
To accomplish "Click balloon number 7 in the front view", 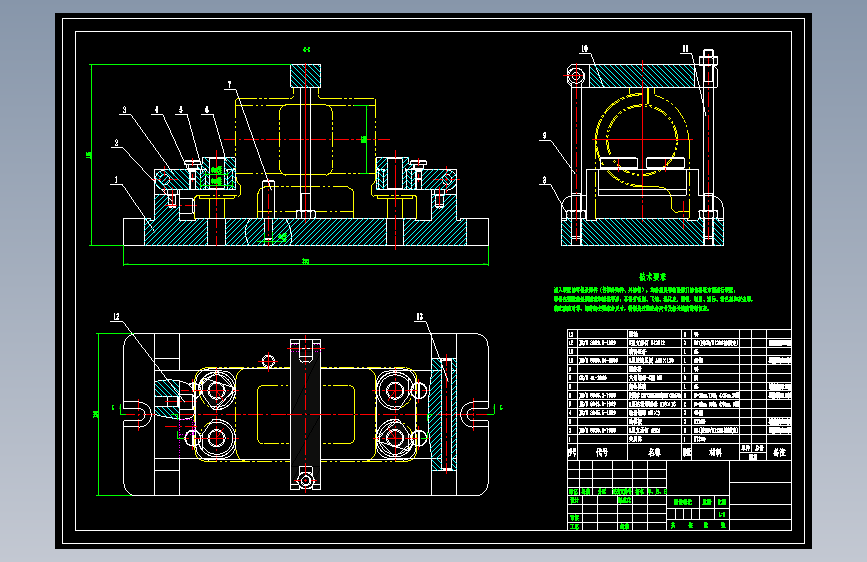I will [229, 85].
